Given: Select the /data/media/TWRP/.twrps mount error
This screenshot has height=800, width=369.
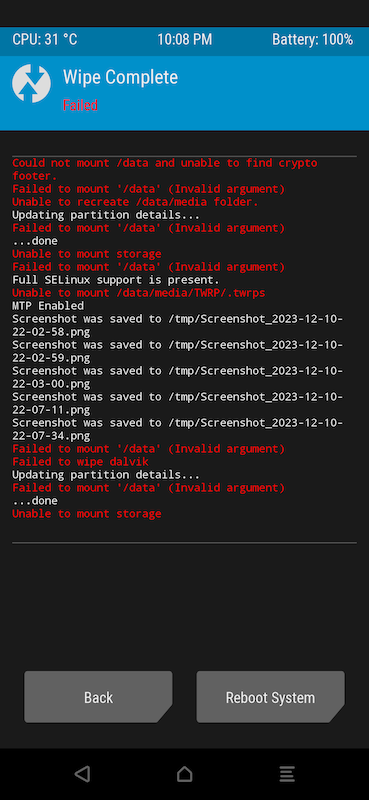Looking at the screenshot, I should [139, 293].
